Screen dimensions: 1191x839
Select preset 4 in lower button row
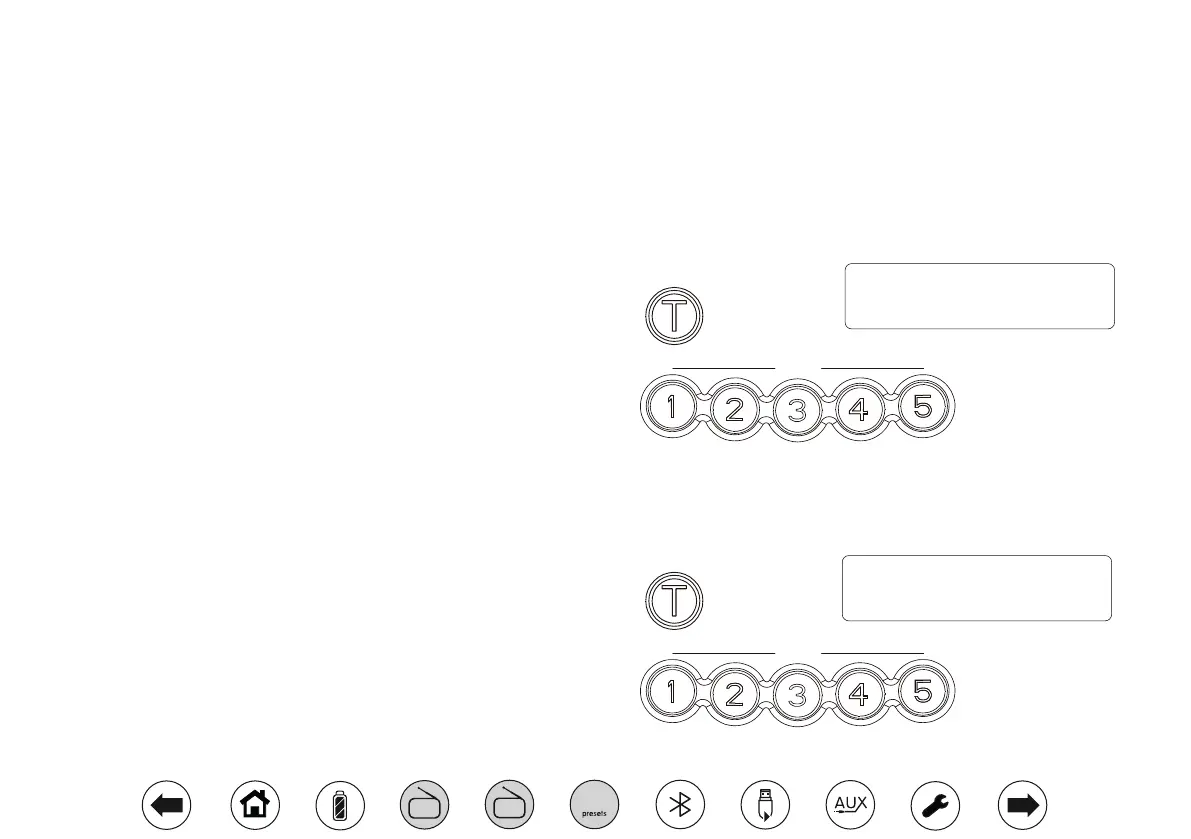859,695
